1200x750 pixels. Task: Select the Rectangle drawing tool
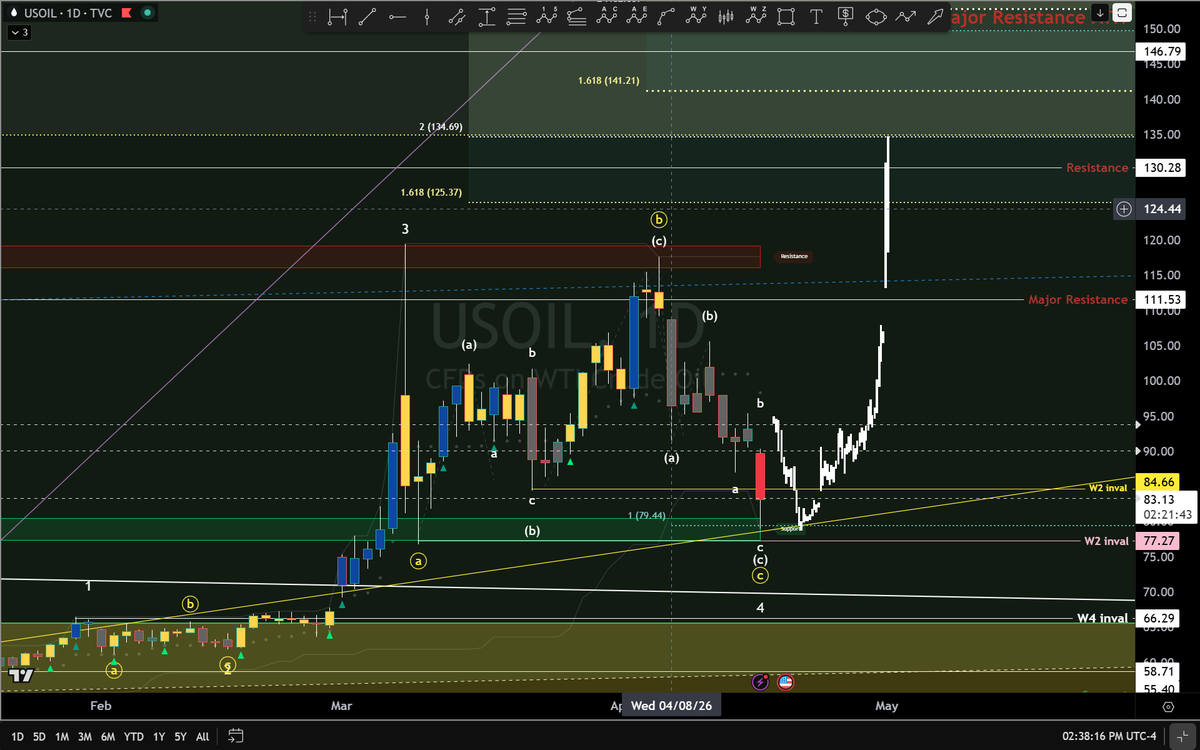tap(786, 17)
